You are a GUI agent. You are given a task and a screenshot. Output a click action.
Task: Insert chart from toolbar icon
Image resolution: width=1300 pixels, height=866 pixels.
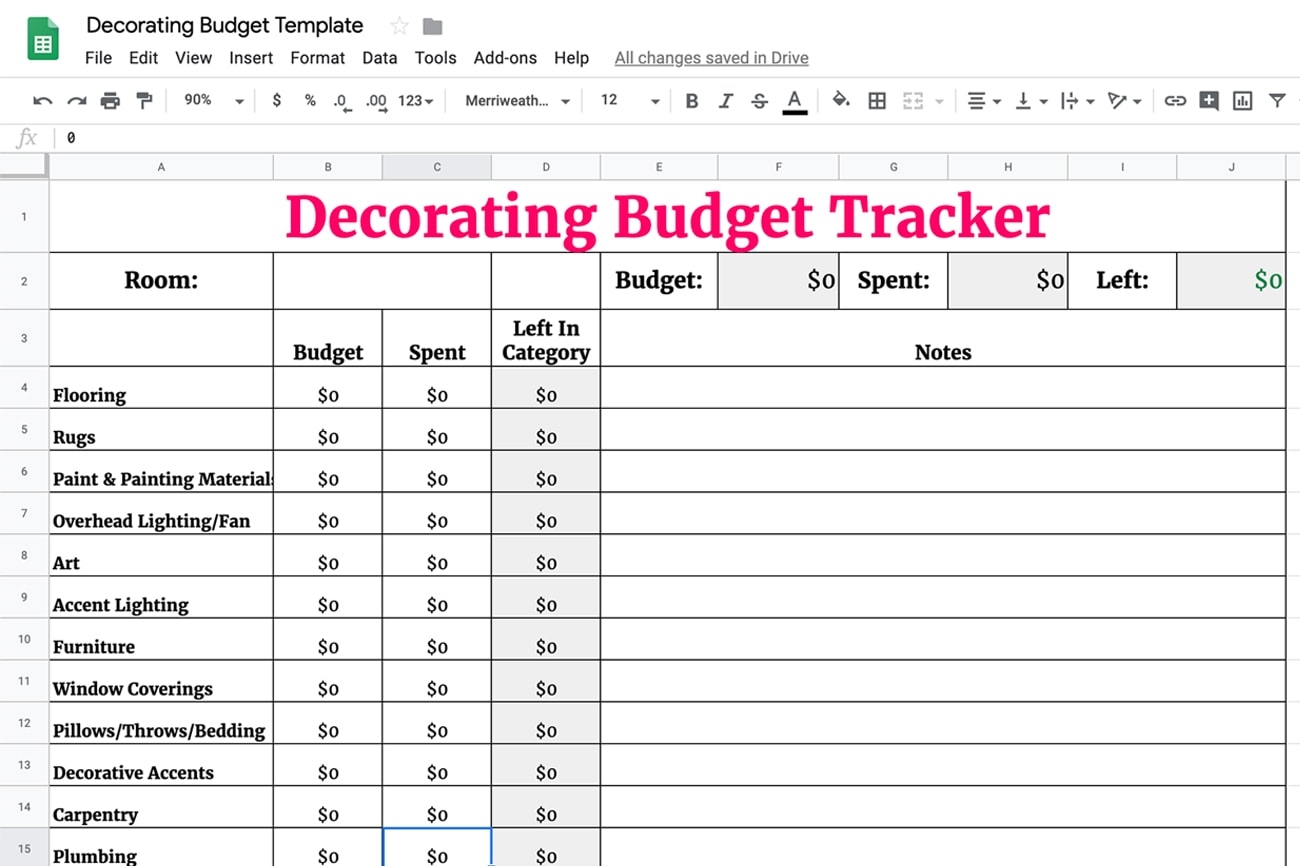(1243, 101)
